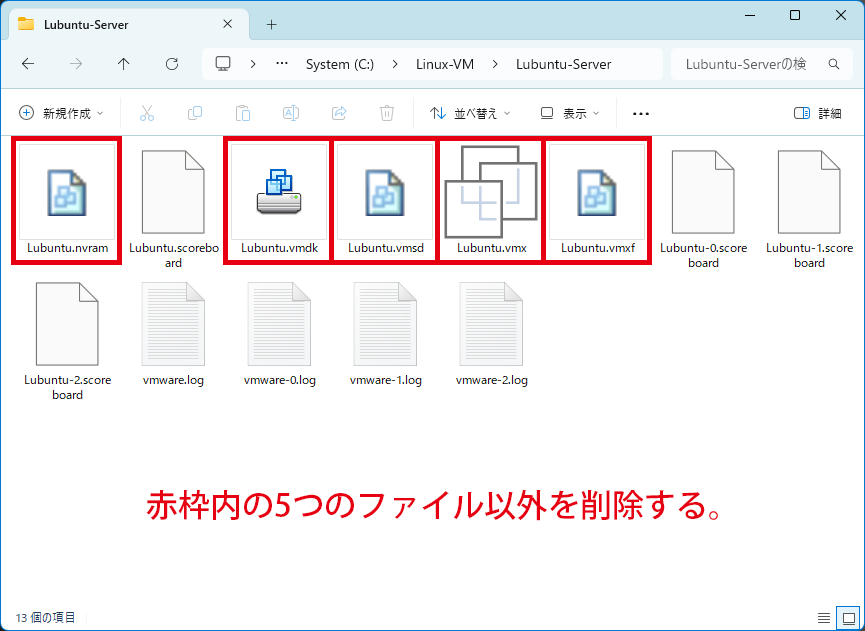The height and width of the screenshot is (631, 865).
Task: Open the 並べ替え sort dropdown
Action: (470, 113)
